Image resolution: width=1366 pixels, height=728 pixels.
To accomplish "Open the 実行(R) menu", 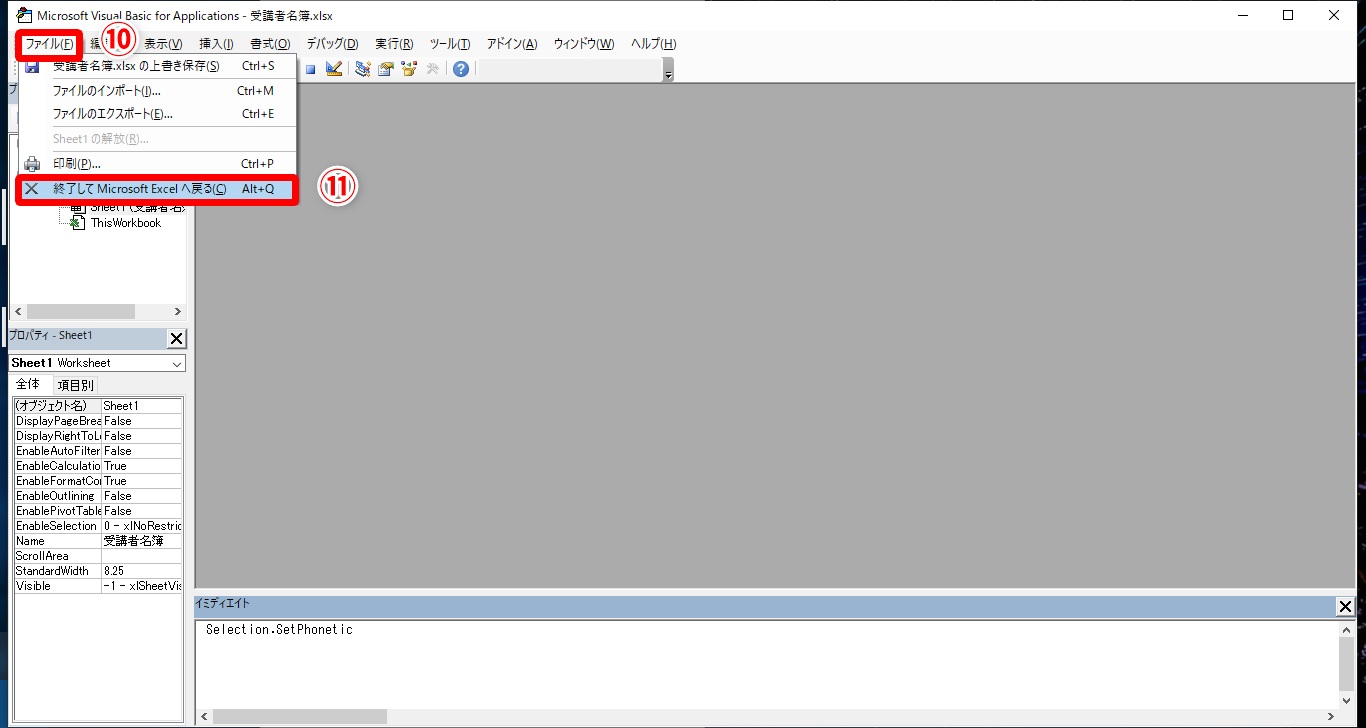I will [x=395, y=44].
